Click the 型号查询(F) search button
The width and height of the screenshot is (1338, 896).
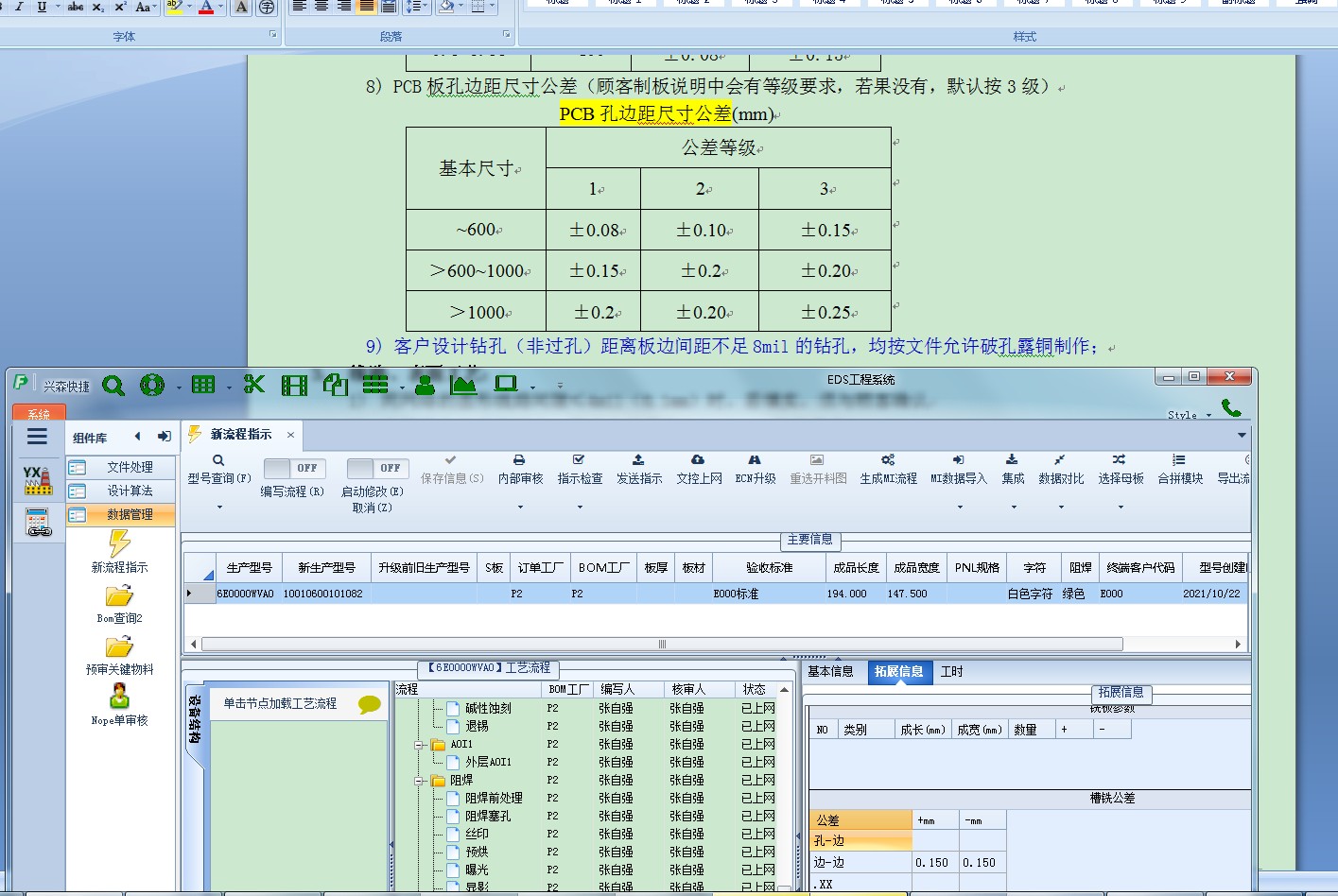218,470
